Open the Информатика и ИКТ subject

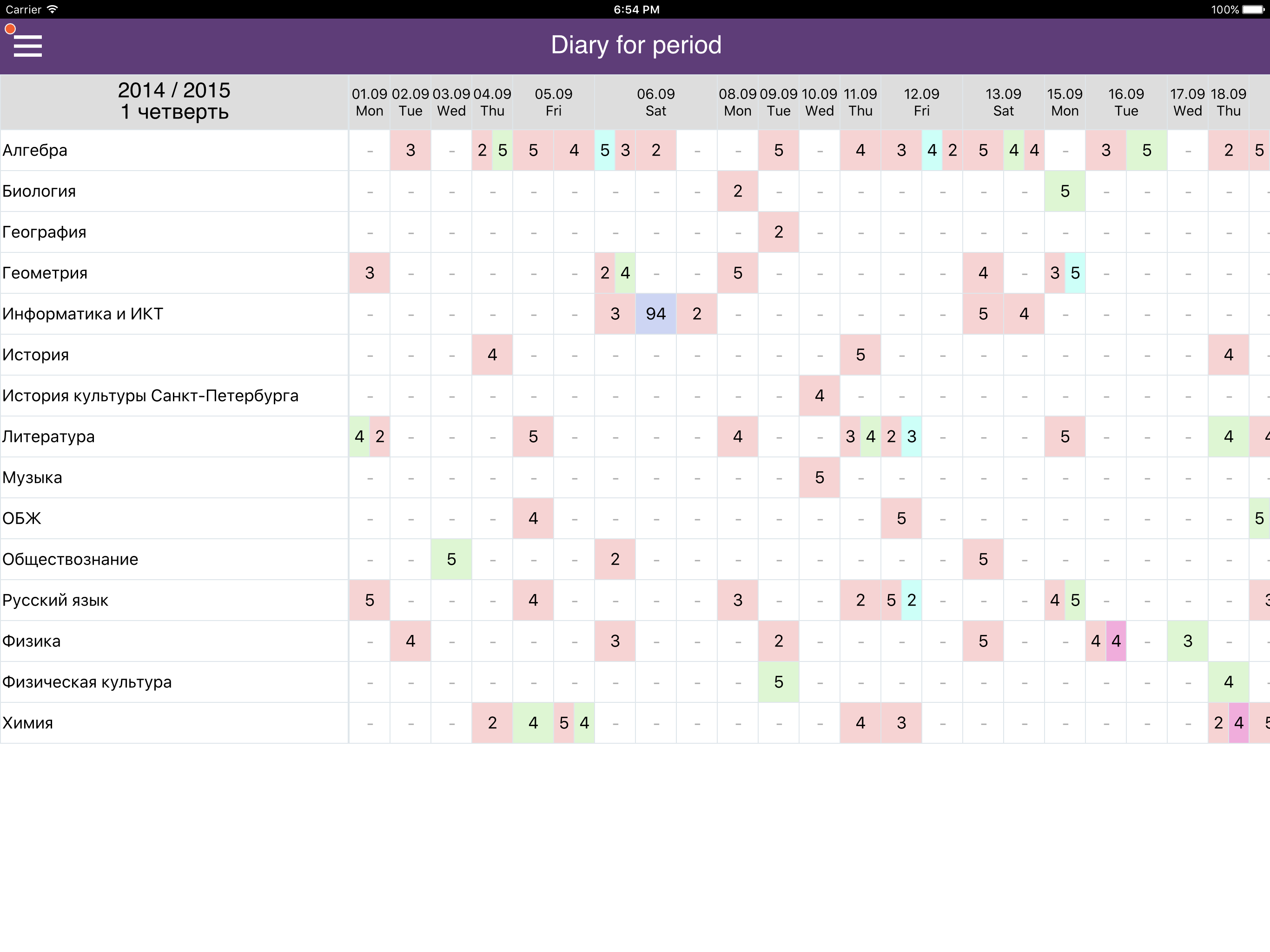(83, 314)
